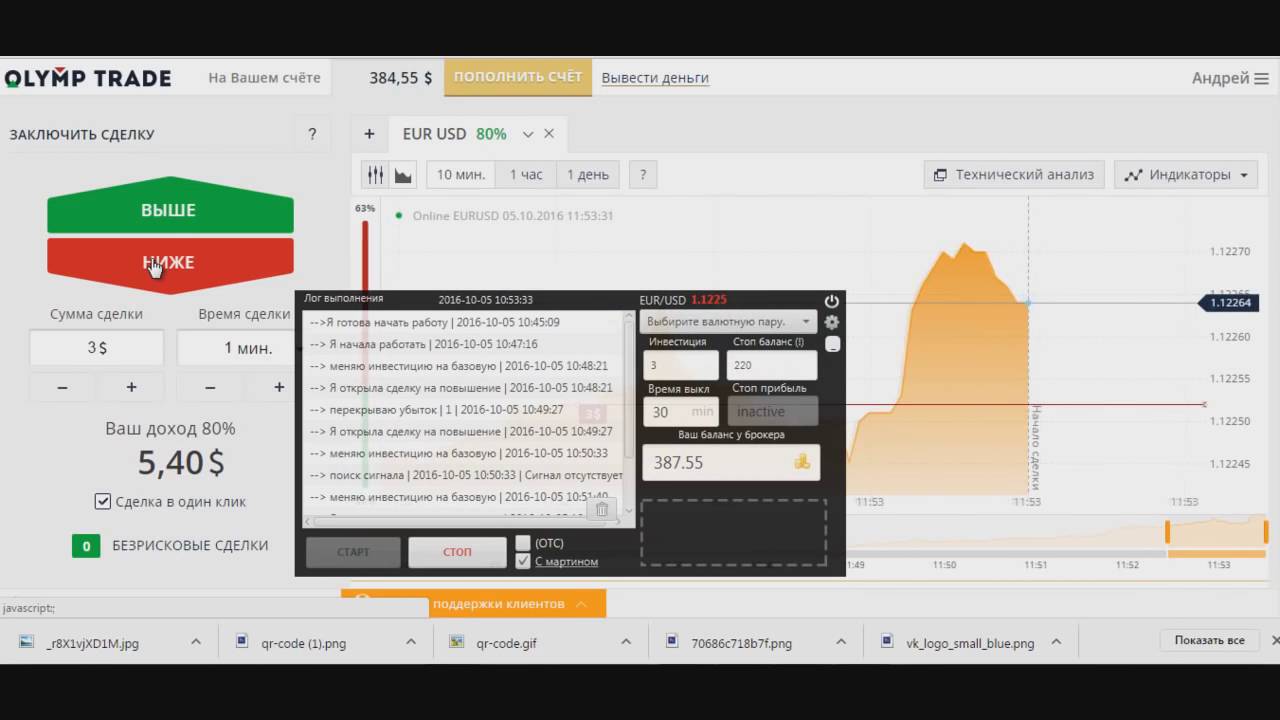Screen dimensions: 1280x720
Task: Select the 1 день timeframe
Action: point(588,175)
